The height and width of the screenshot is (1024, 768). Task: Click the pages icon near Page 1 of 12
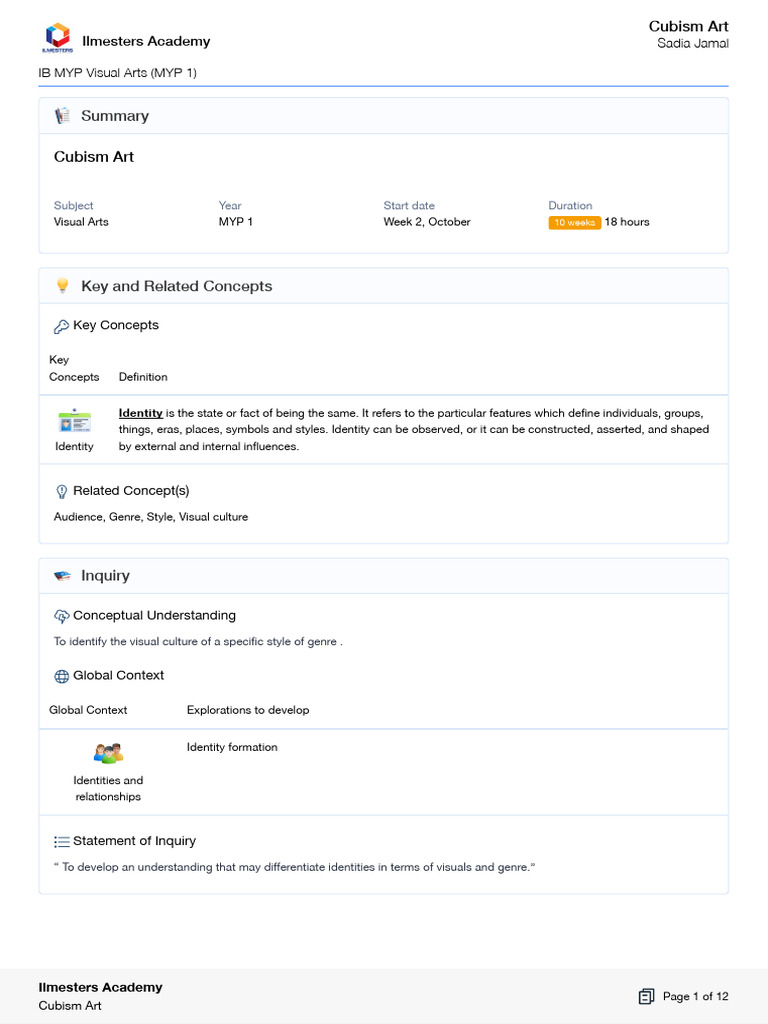pyautogui.click(x=646, y=996)
